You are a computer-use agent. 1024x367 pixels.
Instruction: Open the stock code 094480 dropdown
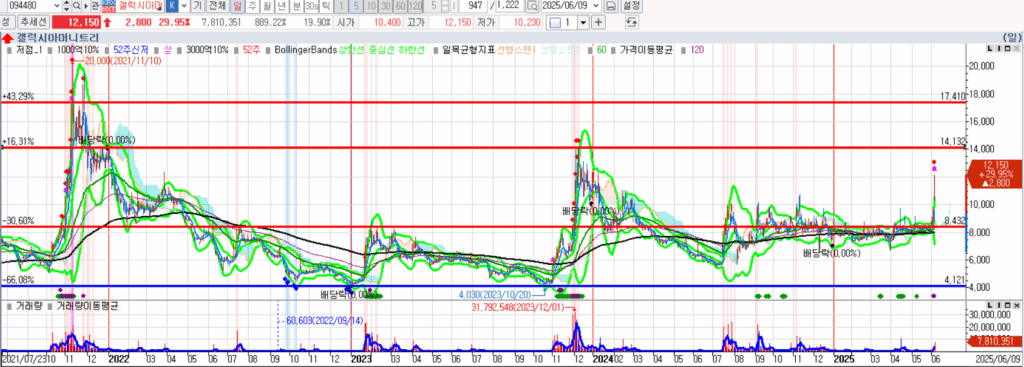[x=57, y=6]
